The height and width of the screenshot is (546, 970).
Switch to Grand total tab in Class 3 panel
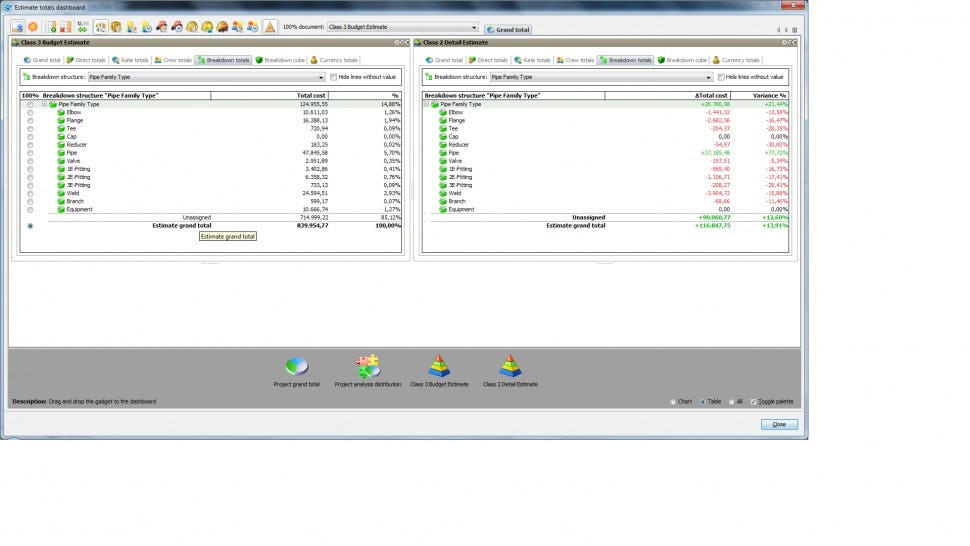(42, 60)
